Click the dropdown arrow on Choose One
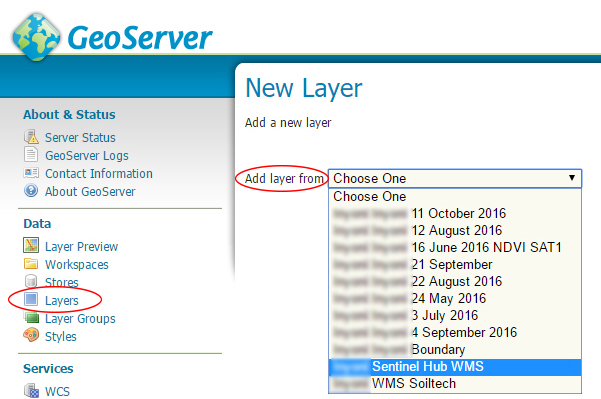Screen dimensions: 601x399 [572, 178]
